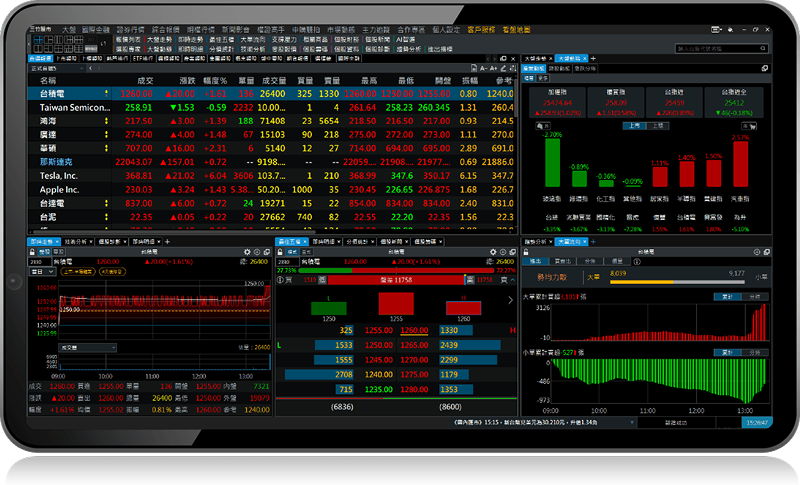Screen dimensions: 800x485
Task: Click the 勢均力敵 large-order yellow bar
Action: tap(677, 282)
